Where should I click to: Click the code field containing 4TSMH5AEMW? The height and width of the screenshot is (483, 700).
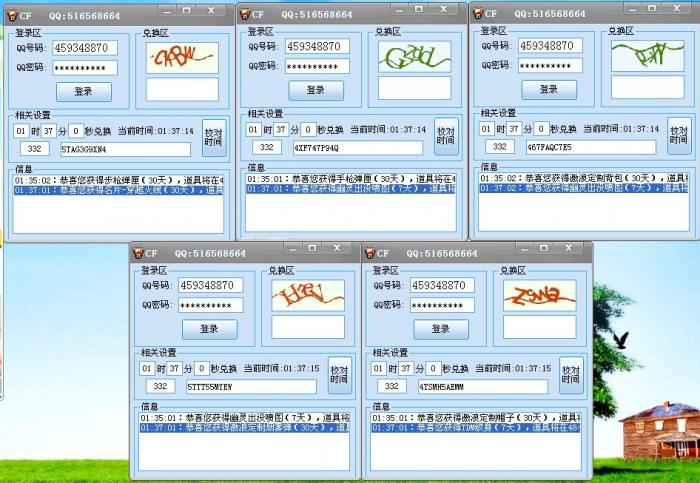tap(483, 387)
